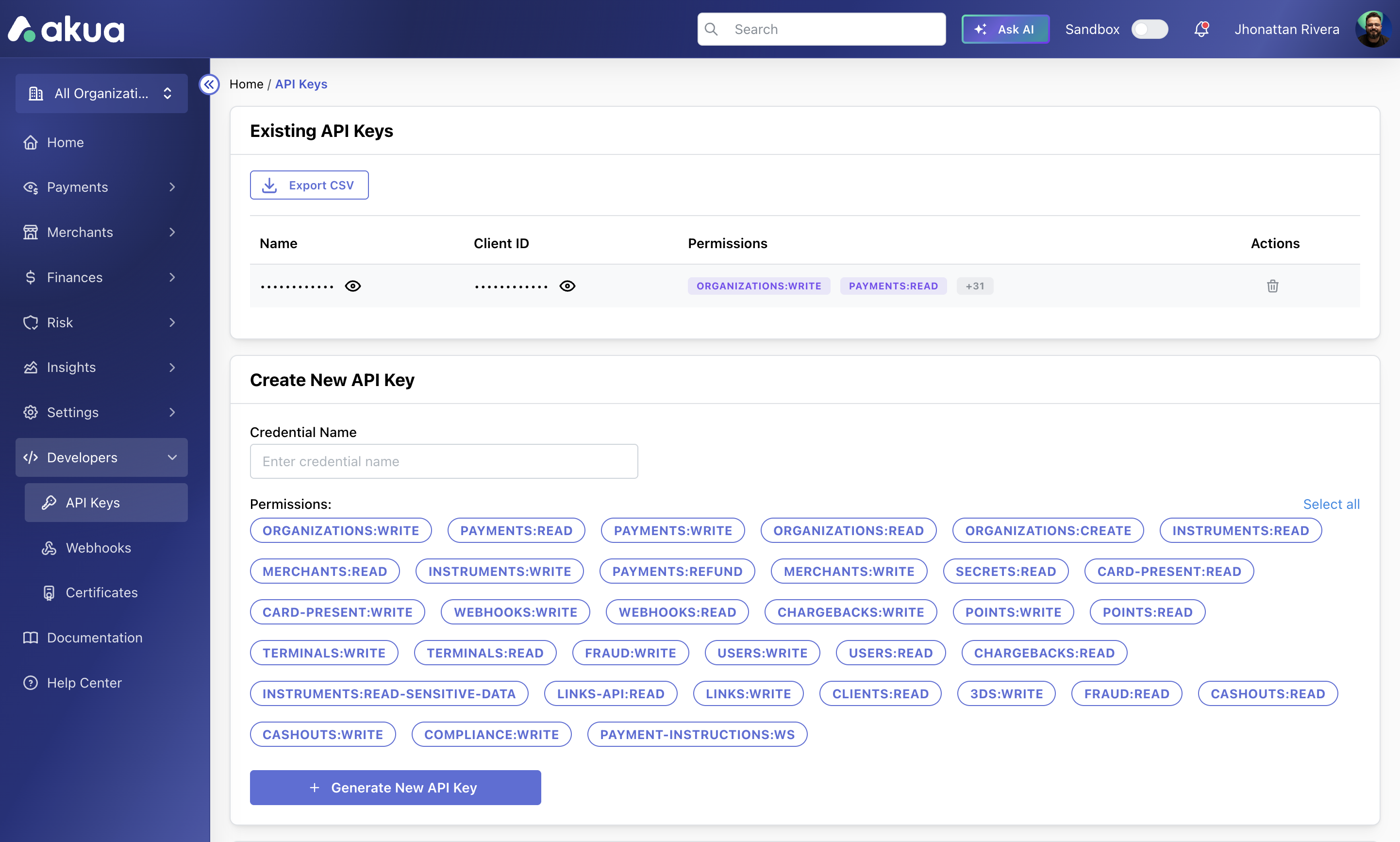Reveal the hidden Client ID
This screenshot has width=1400, height=842.
point(567,286)
